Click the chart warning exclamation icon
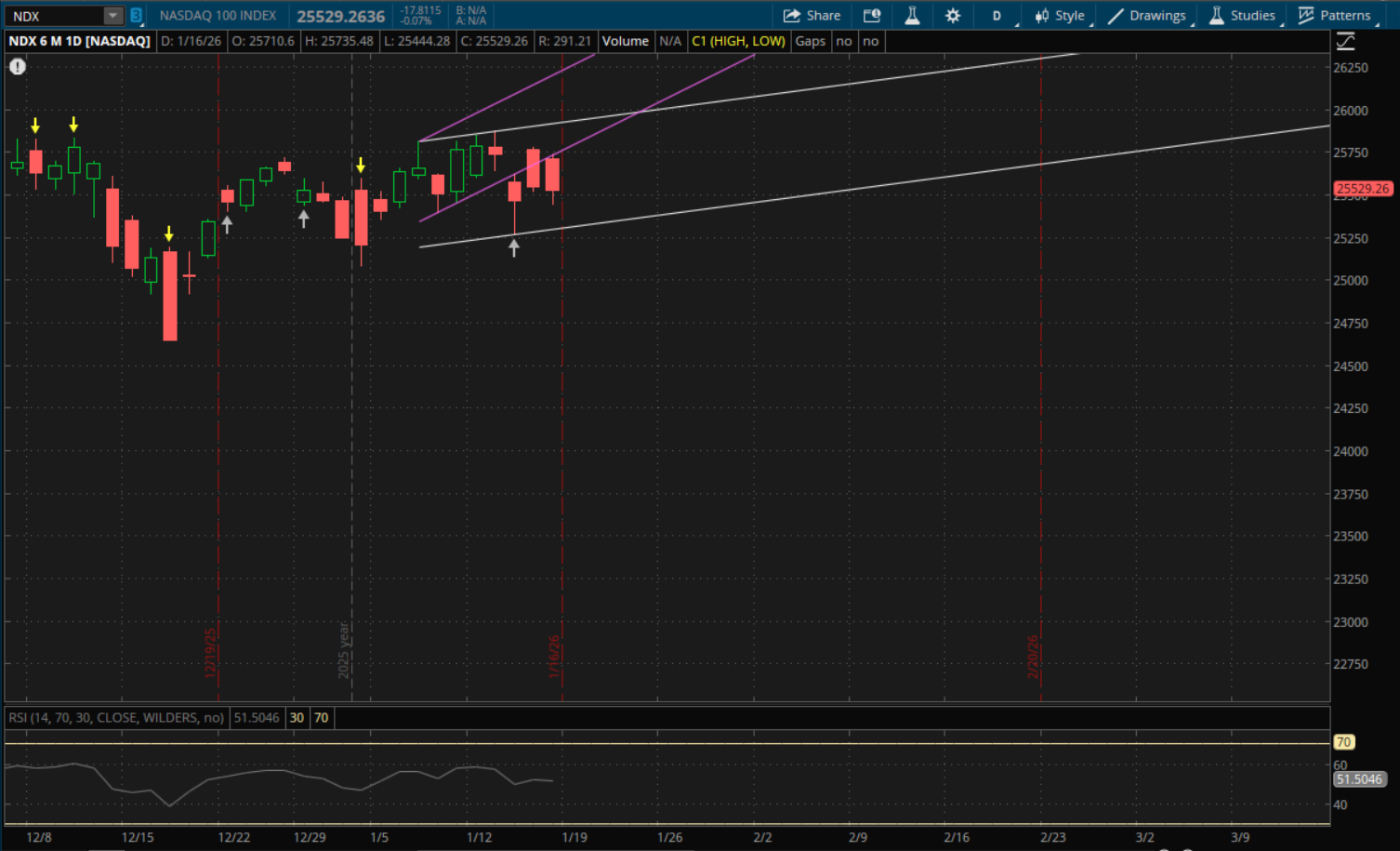The image size is (1400, 851). (18, 67)
